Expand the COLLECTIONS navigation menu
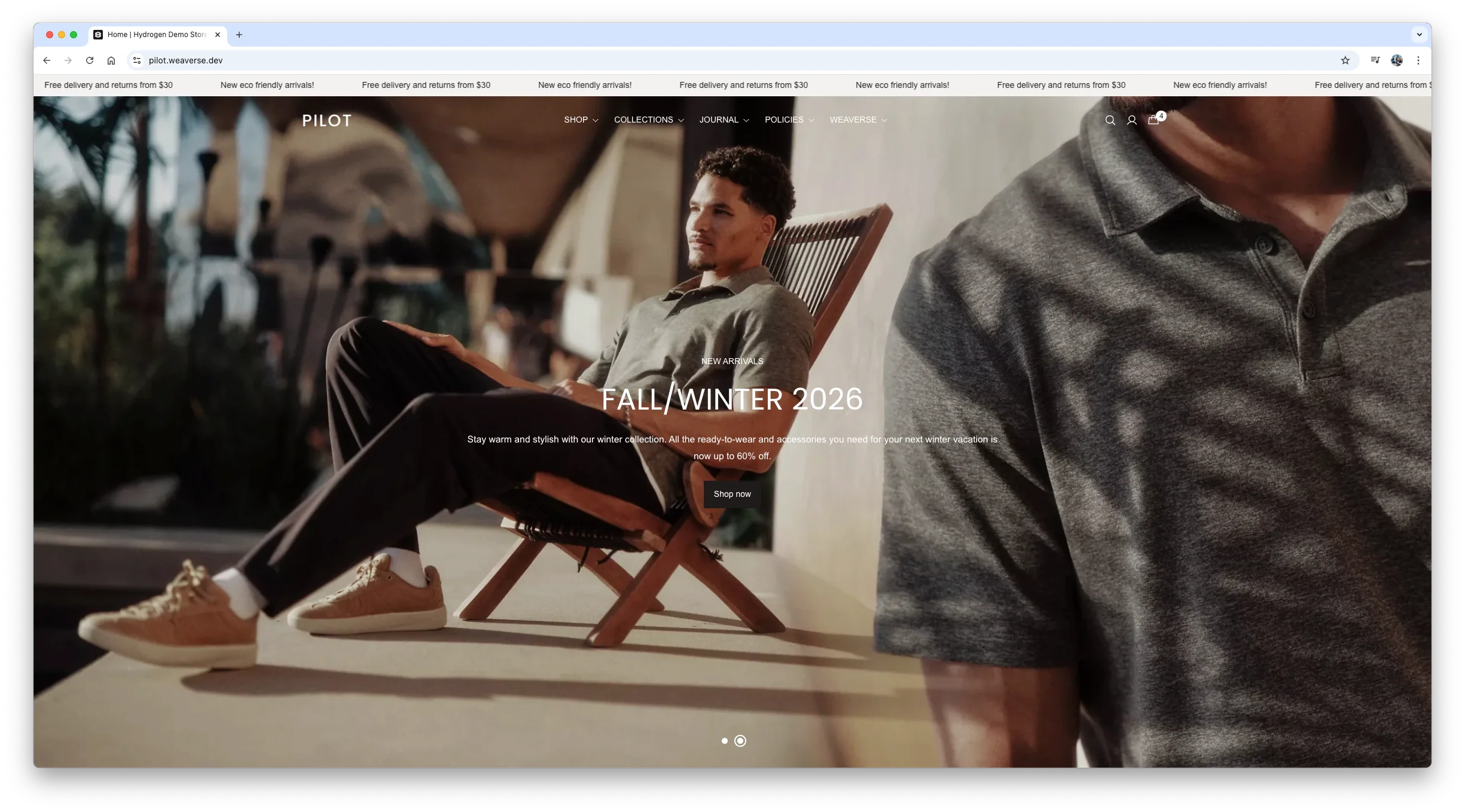This screenshot has width=1465, height=812. (x=649, y=120)
